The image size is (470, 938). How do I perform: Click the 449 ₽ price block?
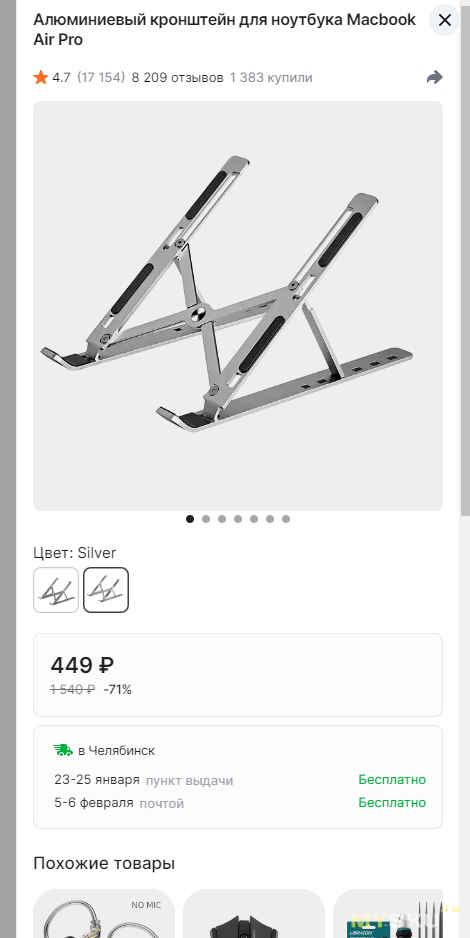pos(238,675)
